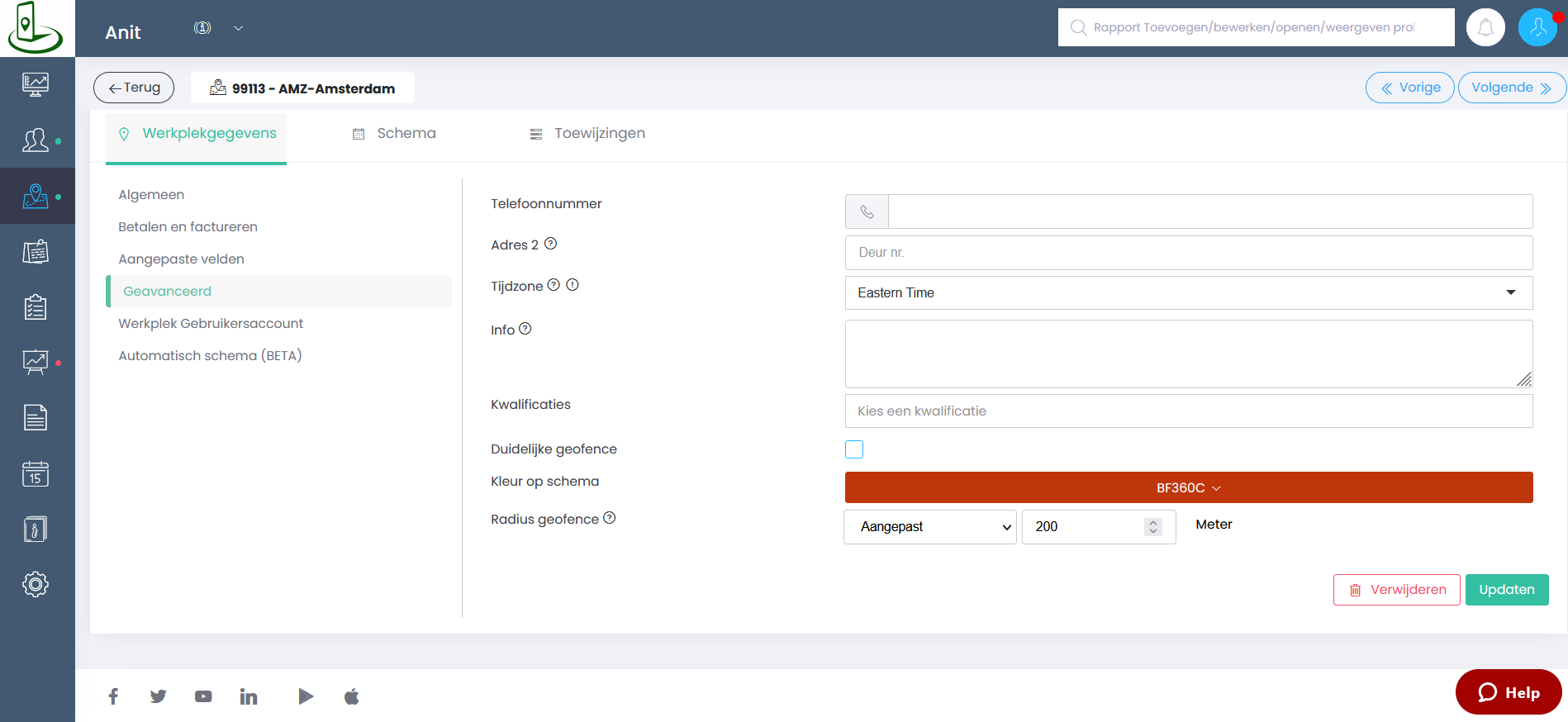
Task: Select Aangepaste velden section
Action: [x=181, y=259]
